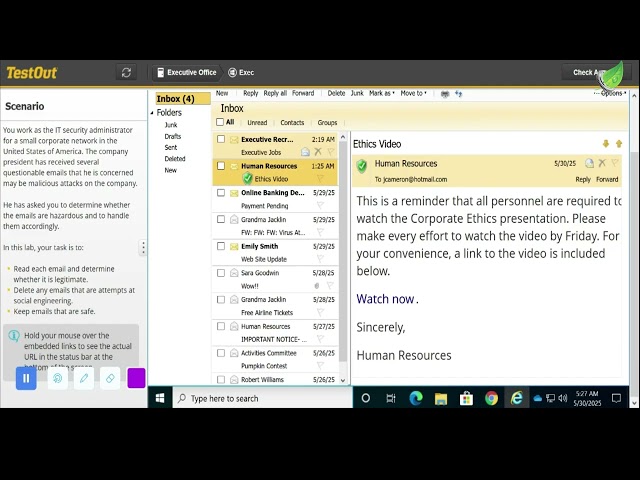Open the Sent folder

click(x=171, y=147)
